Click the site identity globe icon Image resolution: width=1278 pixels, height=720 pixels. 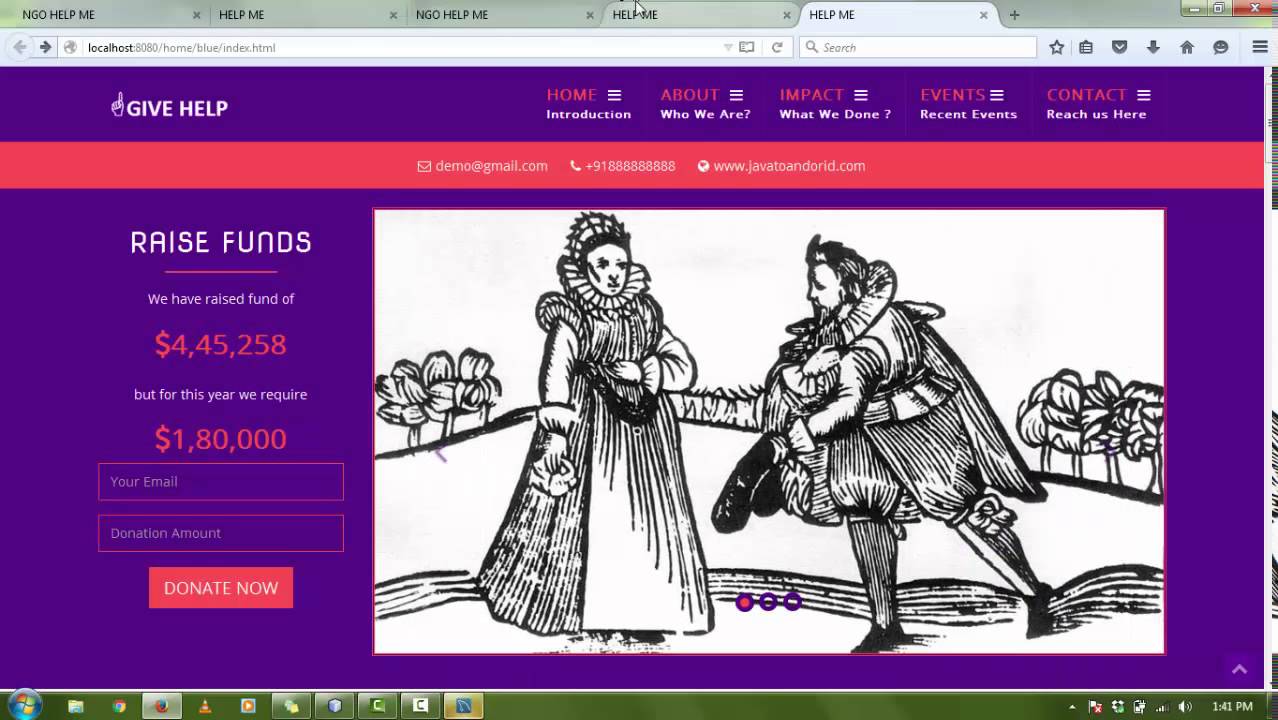coord(70,47)
